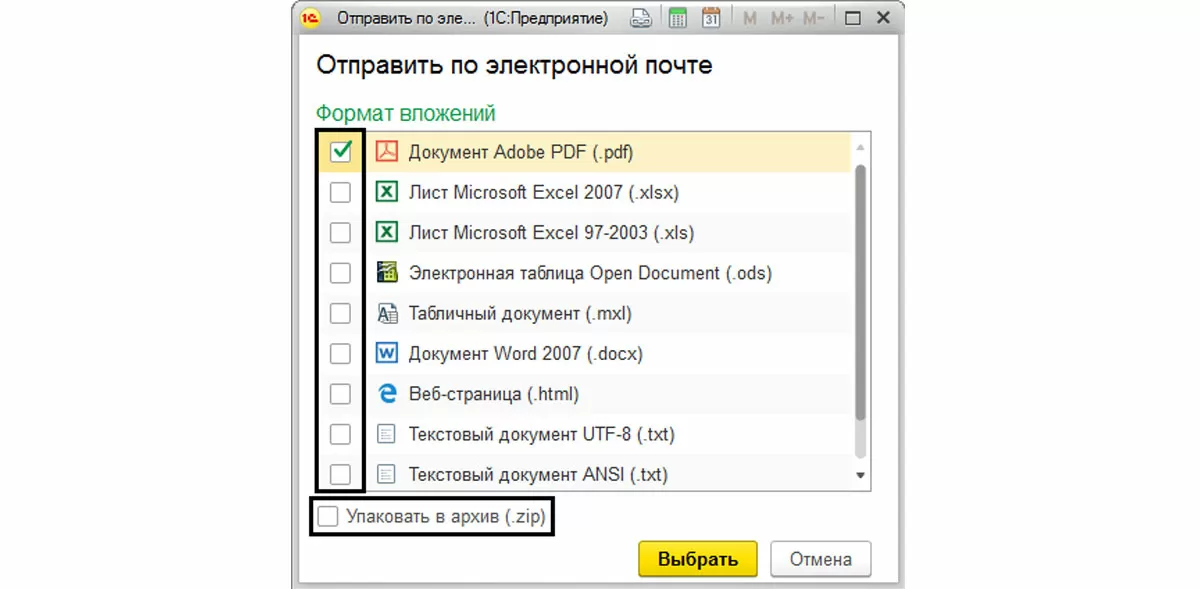1200x589 pixels.
Task: Click the Отмена button
Action: click(820, 559)
